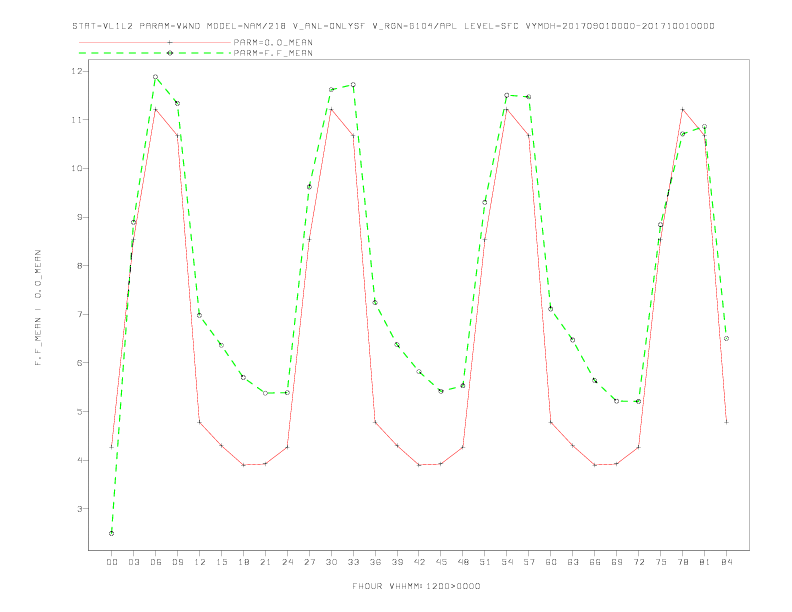Click x-axis tick label 06

click(156, 562)
